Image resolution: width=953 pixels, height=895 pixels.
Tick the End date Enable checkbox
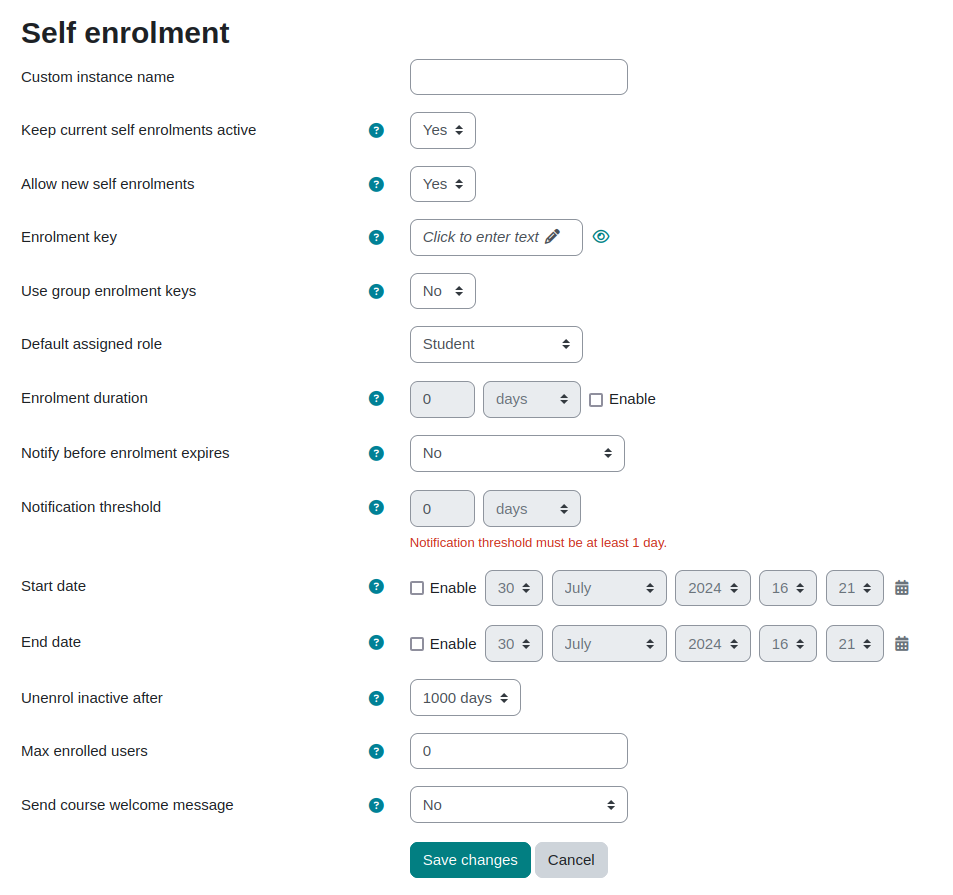417,644
